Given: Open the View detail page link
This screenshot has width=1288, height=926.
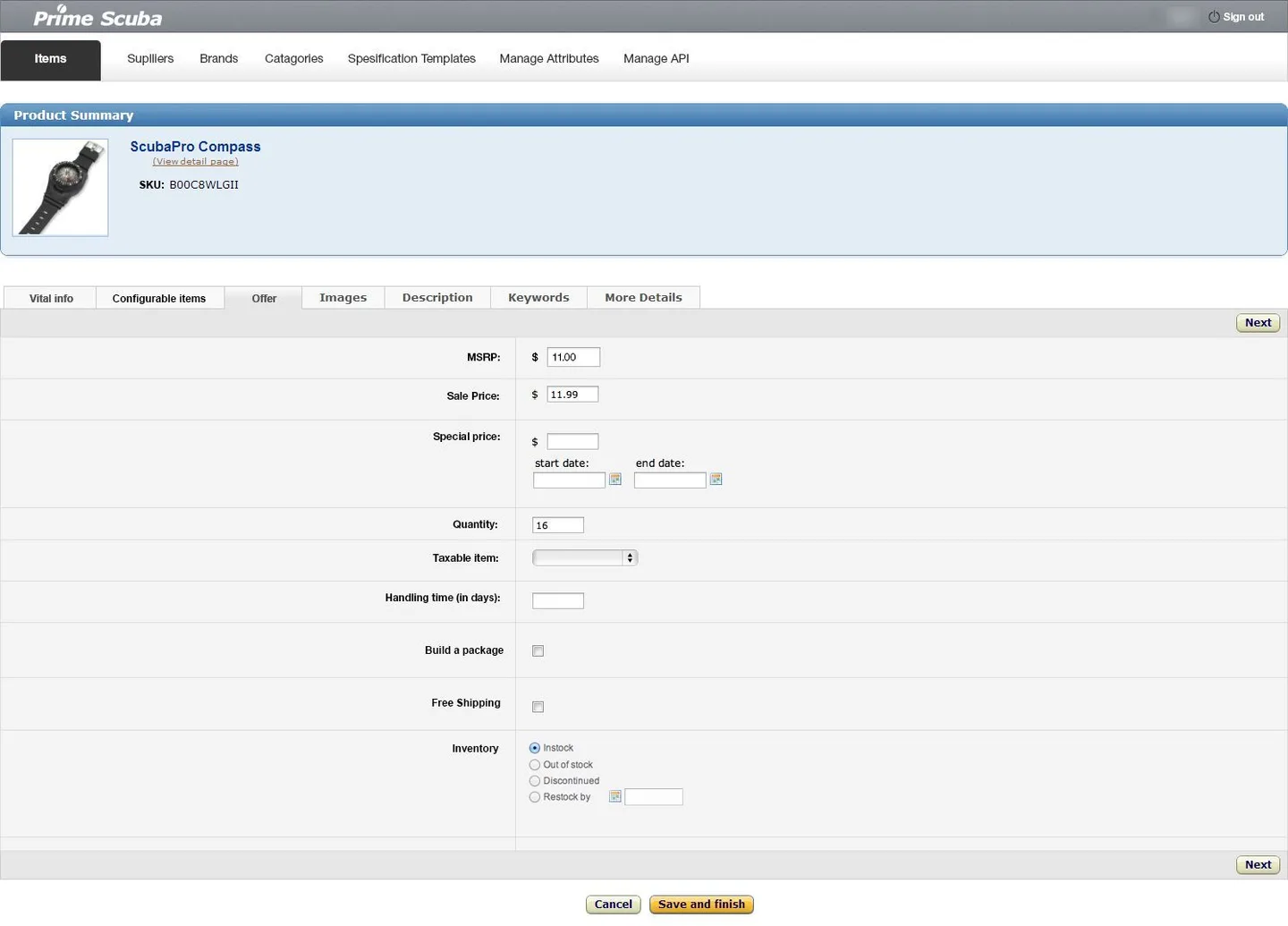Looking at the screenshot, I should click(x=195, y=162).
